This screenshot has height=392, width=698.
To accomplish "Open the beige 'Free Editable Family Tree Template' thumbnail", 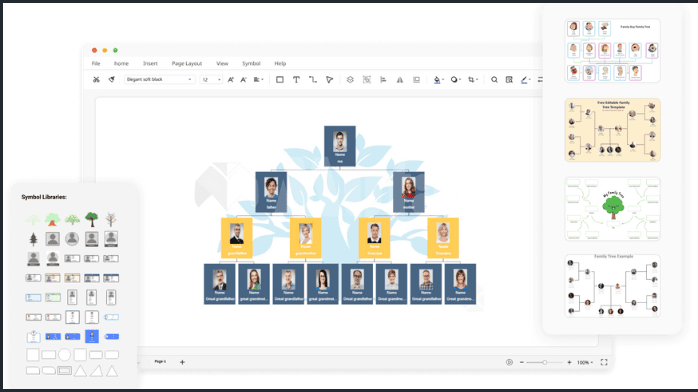I will coord(613,130).
